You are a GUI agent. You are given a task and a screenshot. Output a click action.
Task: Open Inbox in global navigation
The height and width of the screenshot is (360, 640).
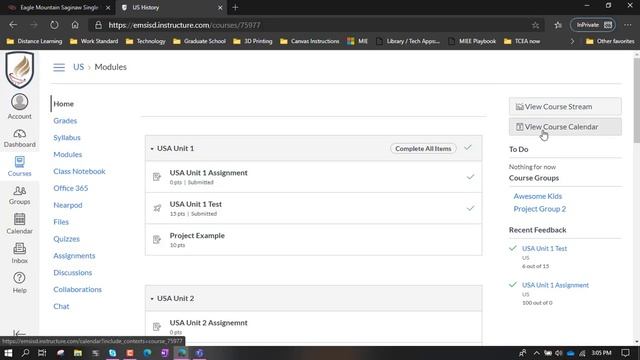19,253
